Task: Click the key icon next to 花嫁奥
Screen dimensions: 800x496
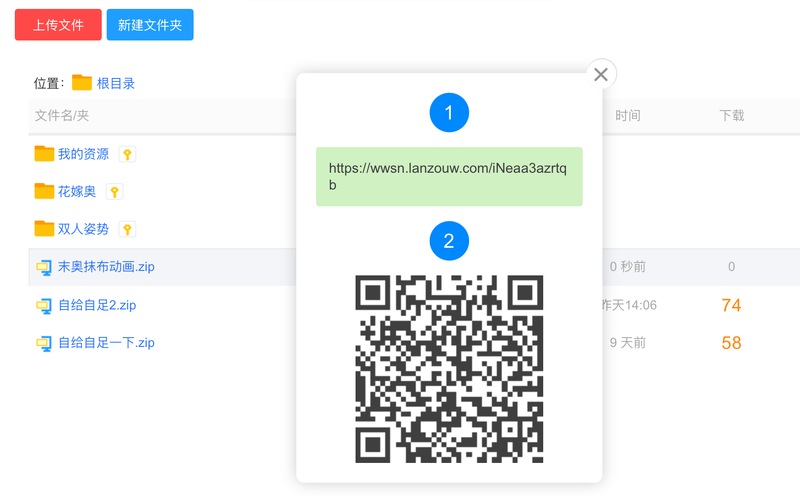Action: 115,192
